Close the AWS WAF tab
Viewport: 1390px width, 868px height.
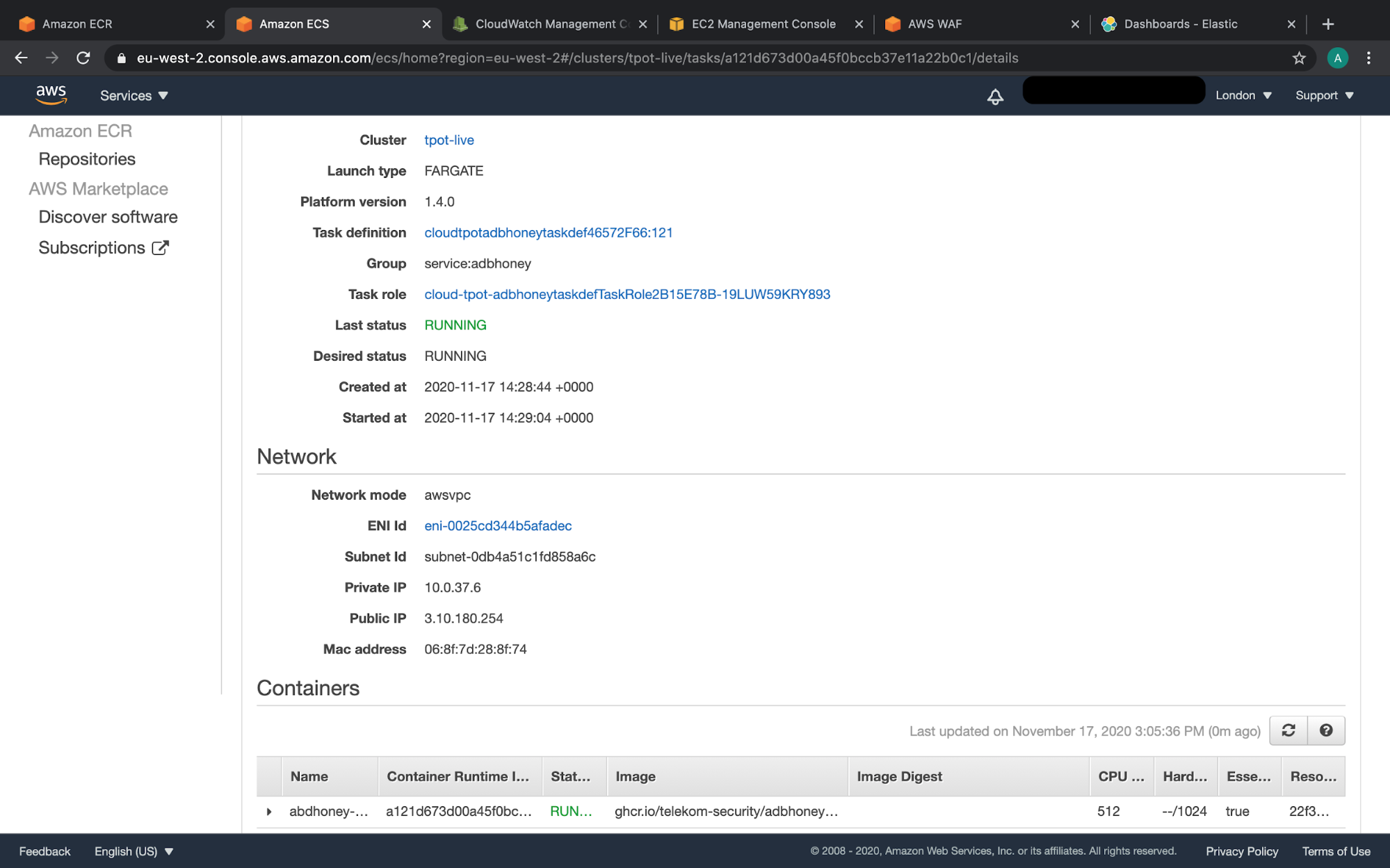pyautogui.click(x=1075, y=24)
